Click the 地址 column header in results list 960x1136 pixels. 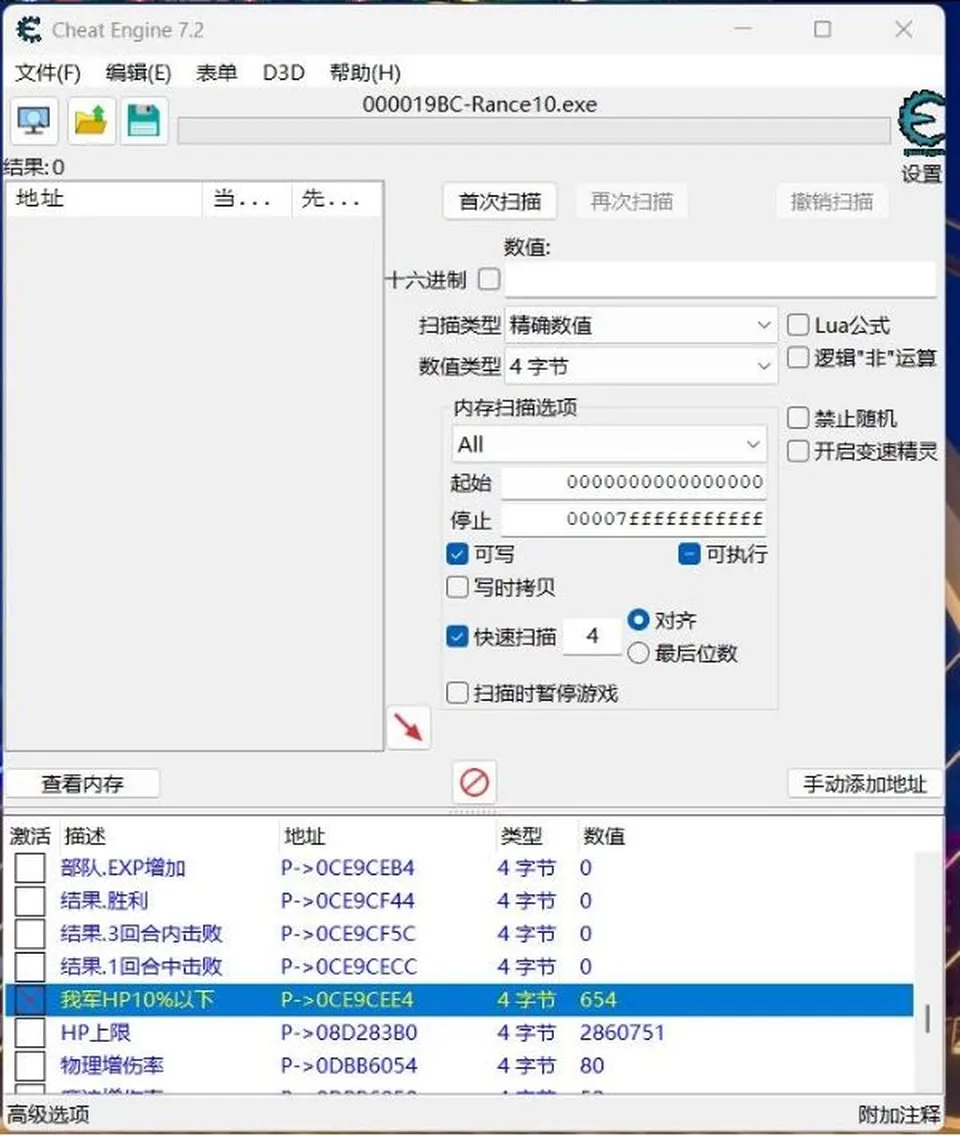104,199
